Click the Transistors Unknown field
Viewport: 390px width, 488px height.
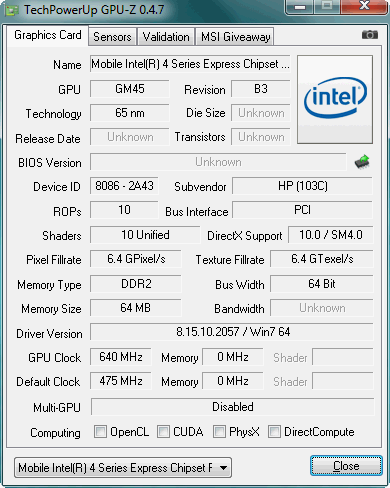tap(261, 137)
